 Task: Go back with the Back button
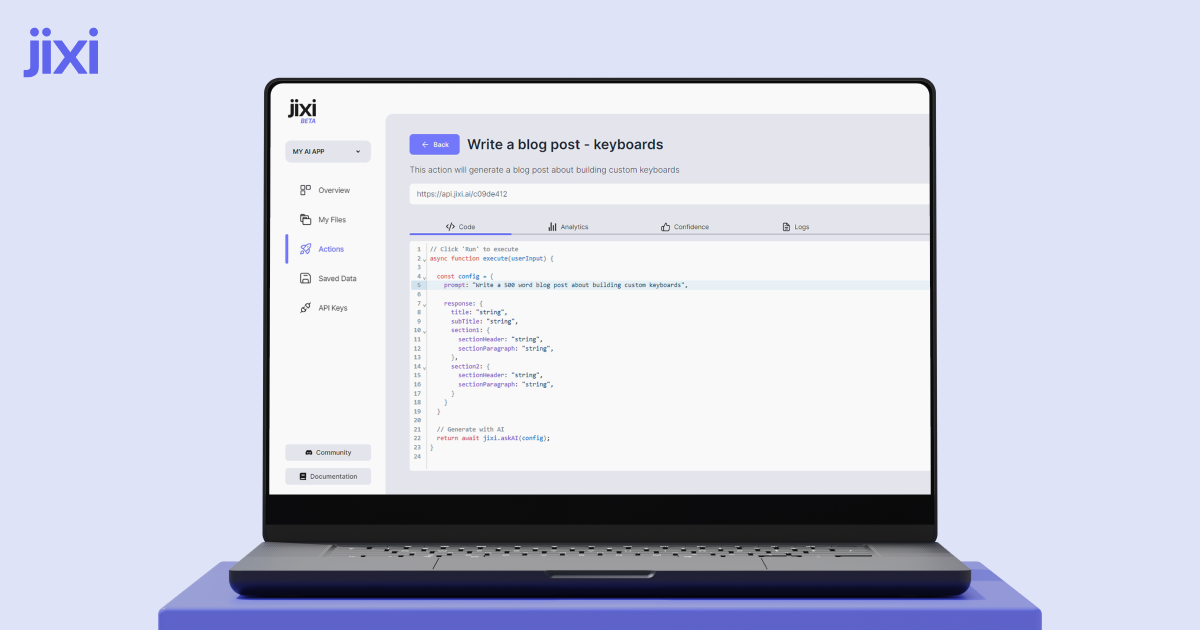(x=434, y=144)
